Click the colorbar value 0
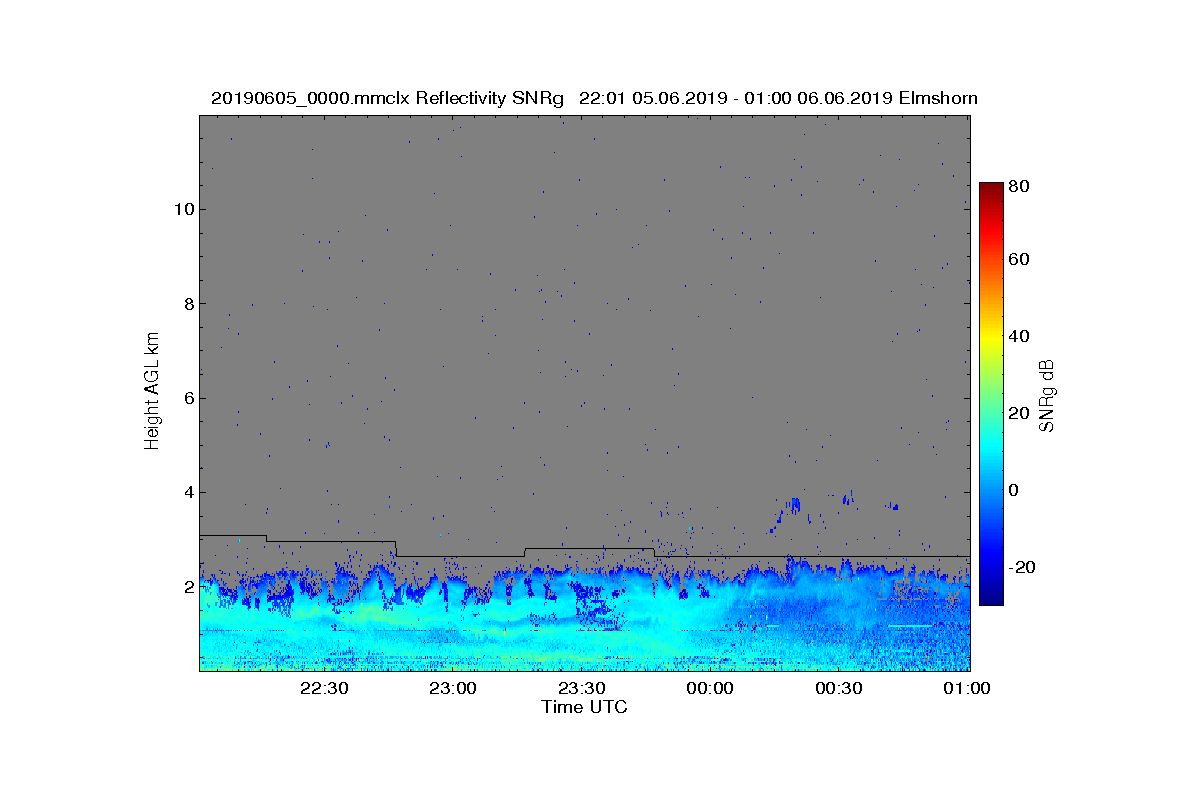The image size is (1200, 800). coord(1015,490)
